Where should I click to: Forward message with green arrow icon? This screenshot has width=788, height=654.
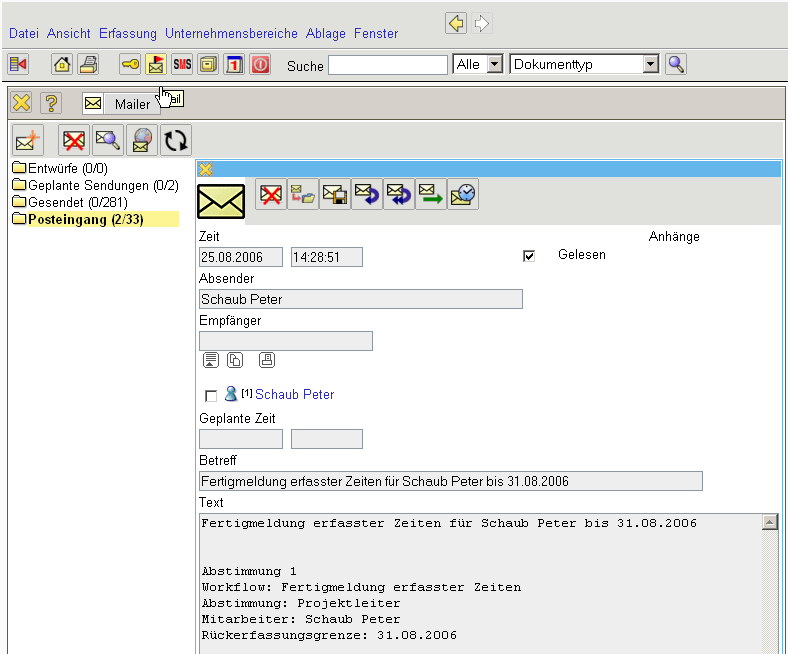point(431,194)
